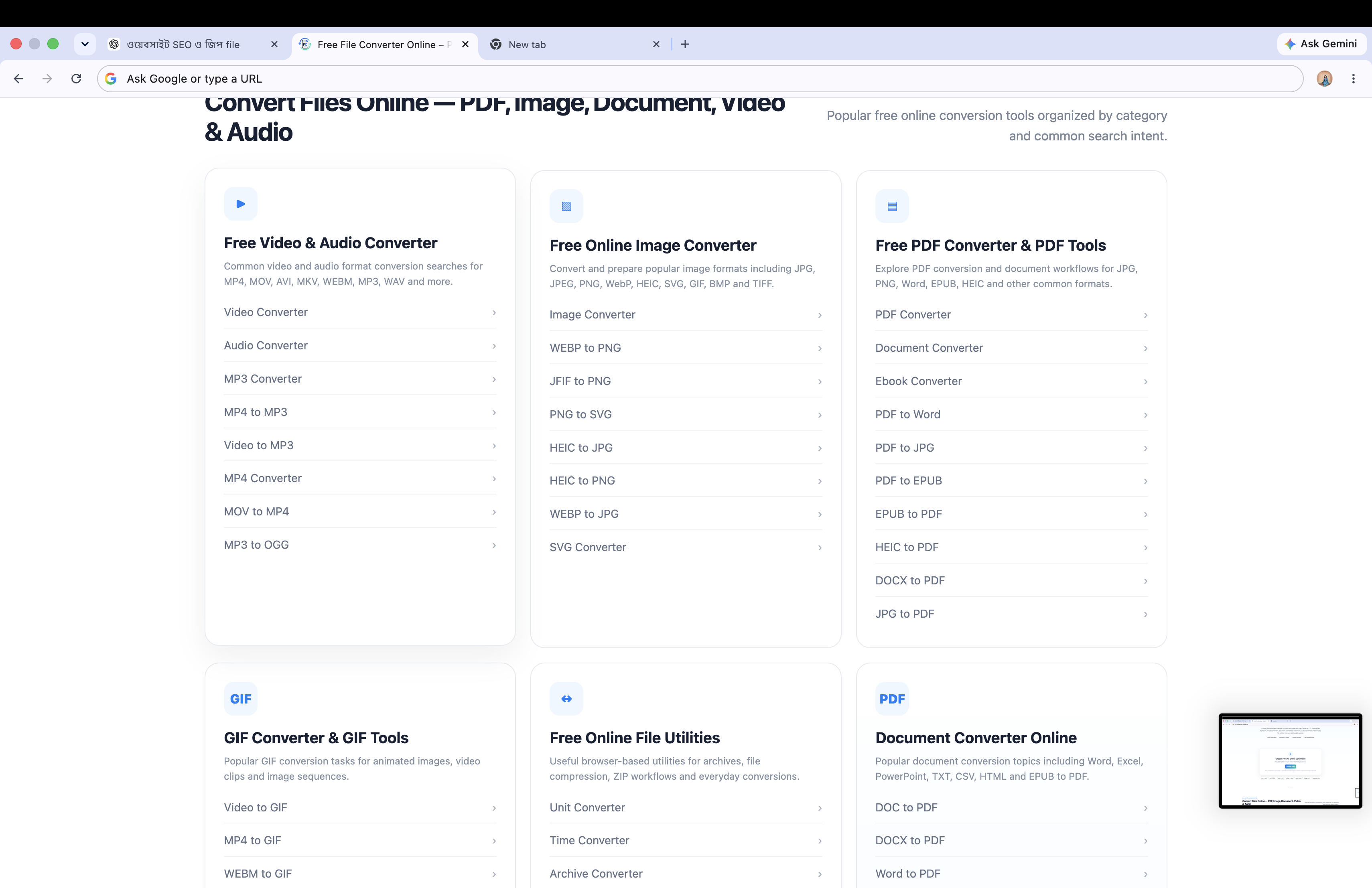
Task: Reload the current page
Action: 76,78
